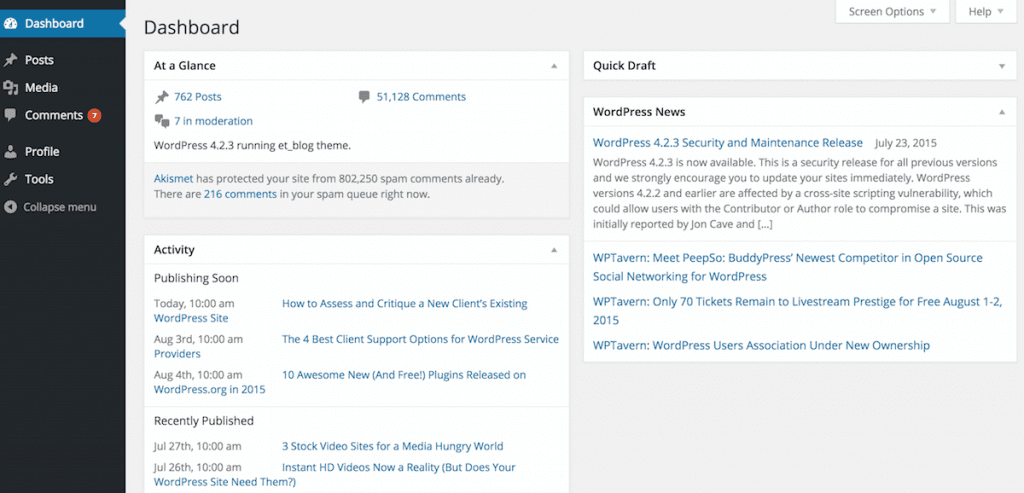The image size is (1024, 493).
Task: Open the 7 in moderation link
Action: click(x=213, y=121)
